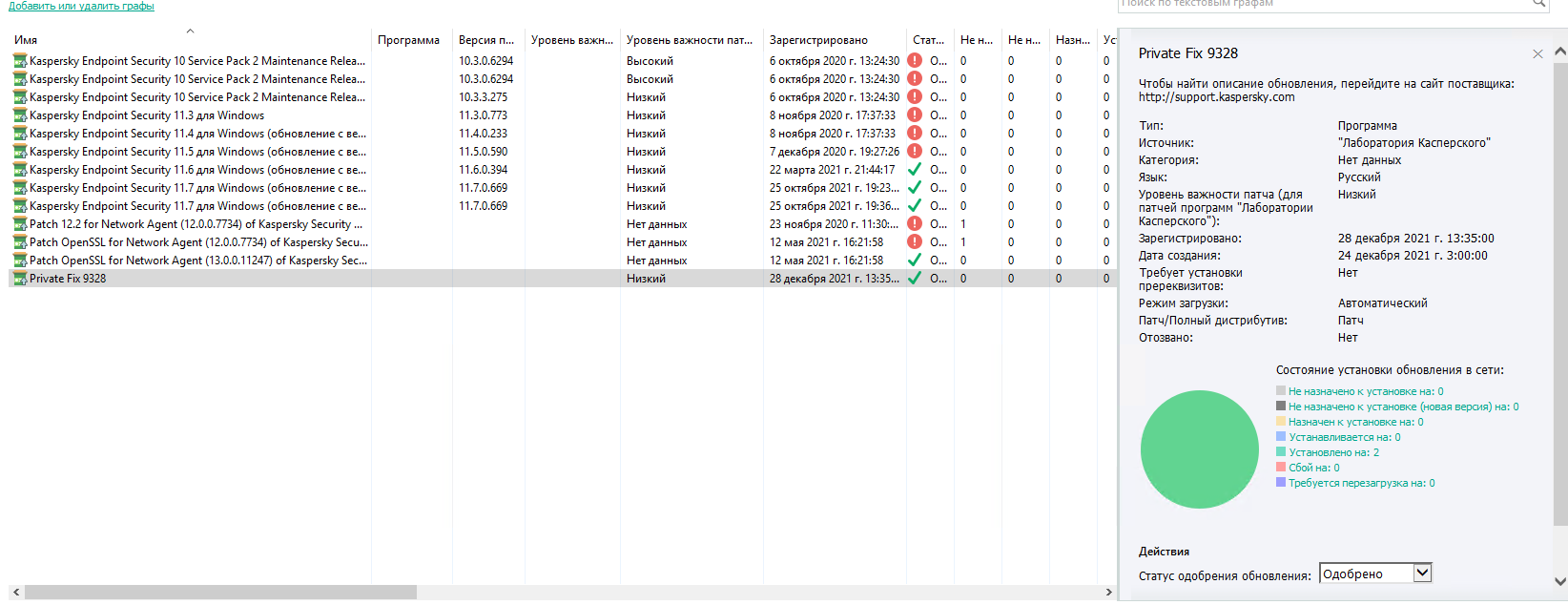Click the yellow Назначен к установке legend swatch

[x=1281, y=421]
